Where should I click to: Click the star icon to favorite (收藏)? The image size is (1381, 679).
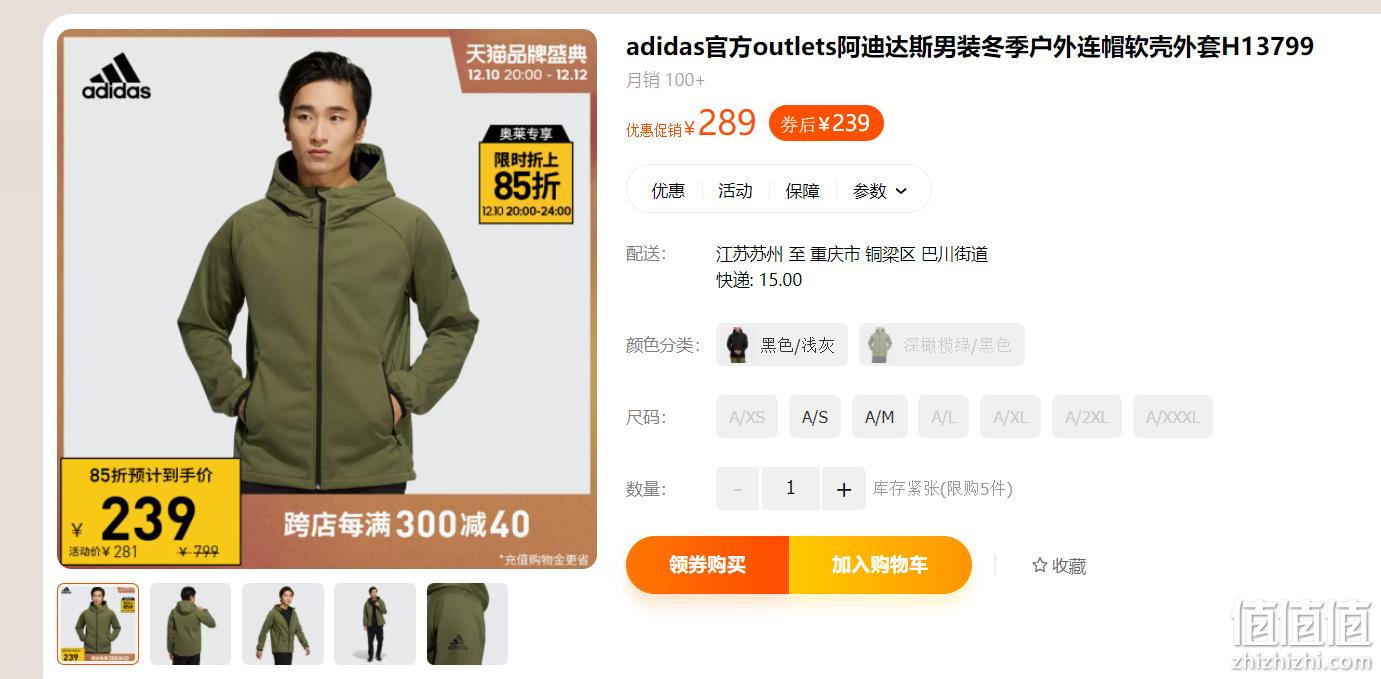[1039, 565]
